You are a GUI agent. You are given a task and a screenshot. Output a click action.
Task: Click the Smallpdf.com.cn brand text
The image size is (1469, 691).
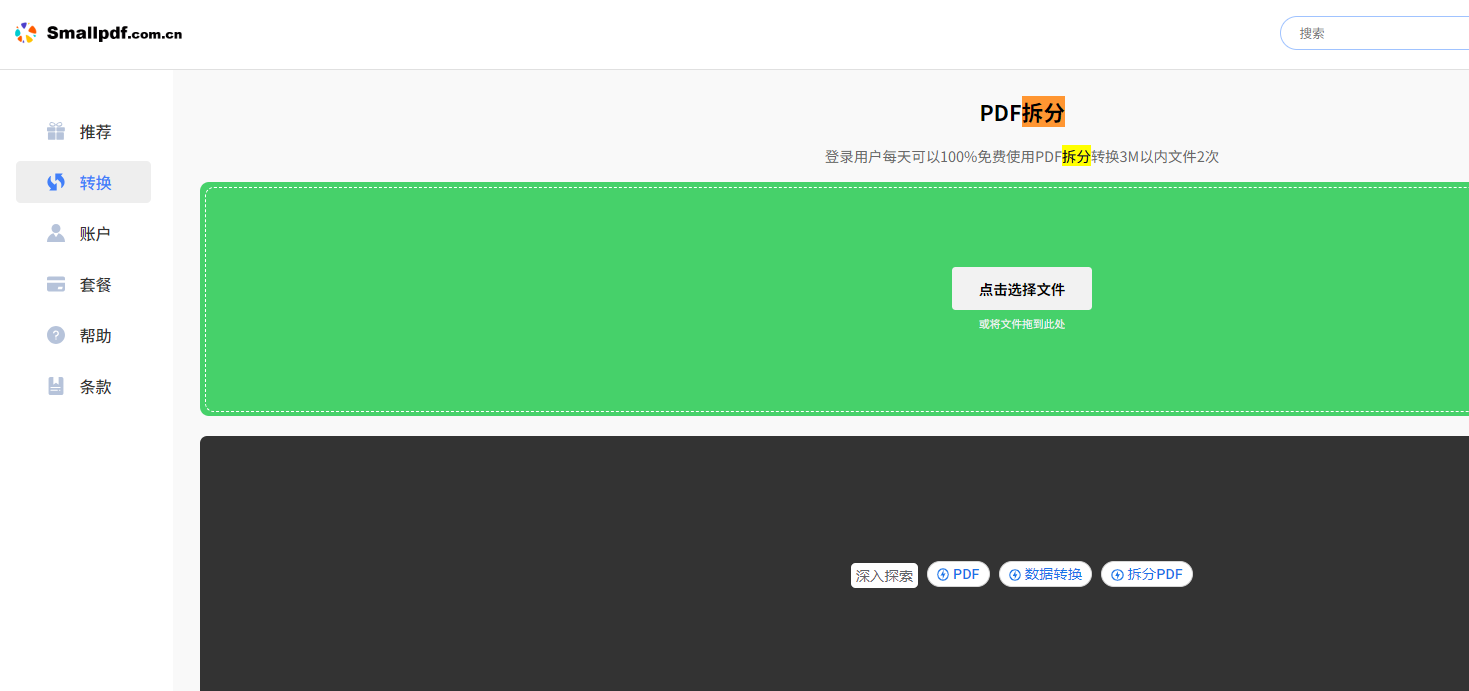(114, 33)
